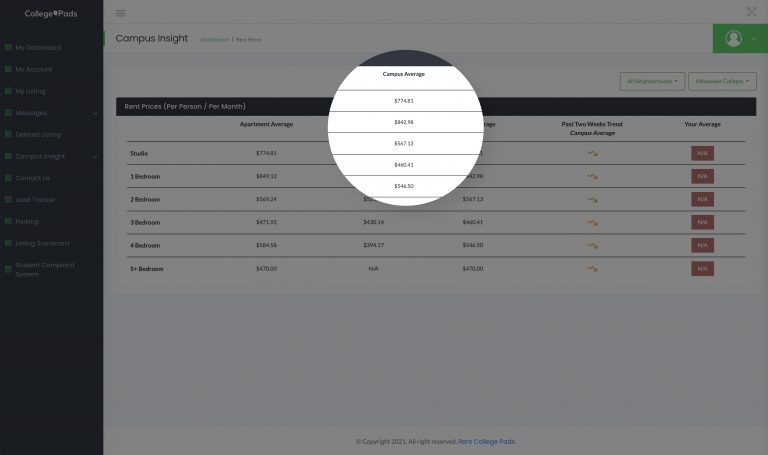Image resolution: width=768 pixels, height=455 pixels.
Task: Click the 5+ Bedroom trend arrow icon
Action: pos(592,268)
